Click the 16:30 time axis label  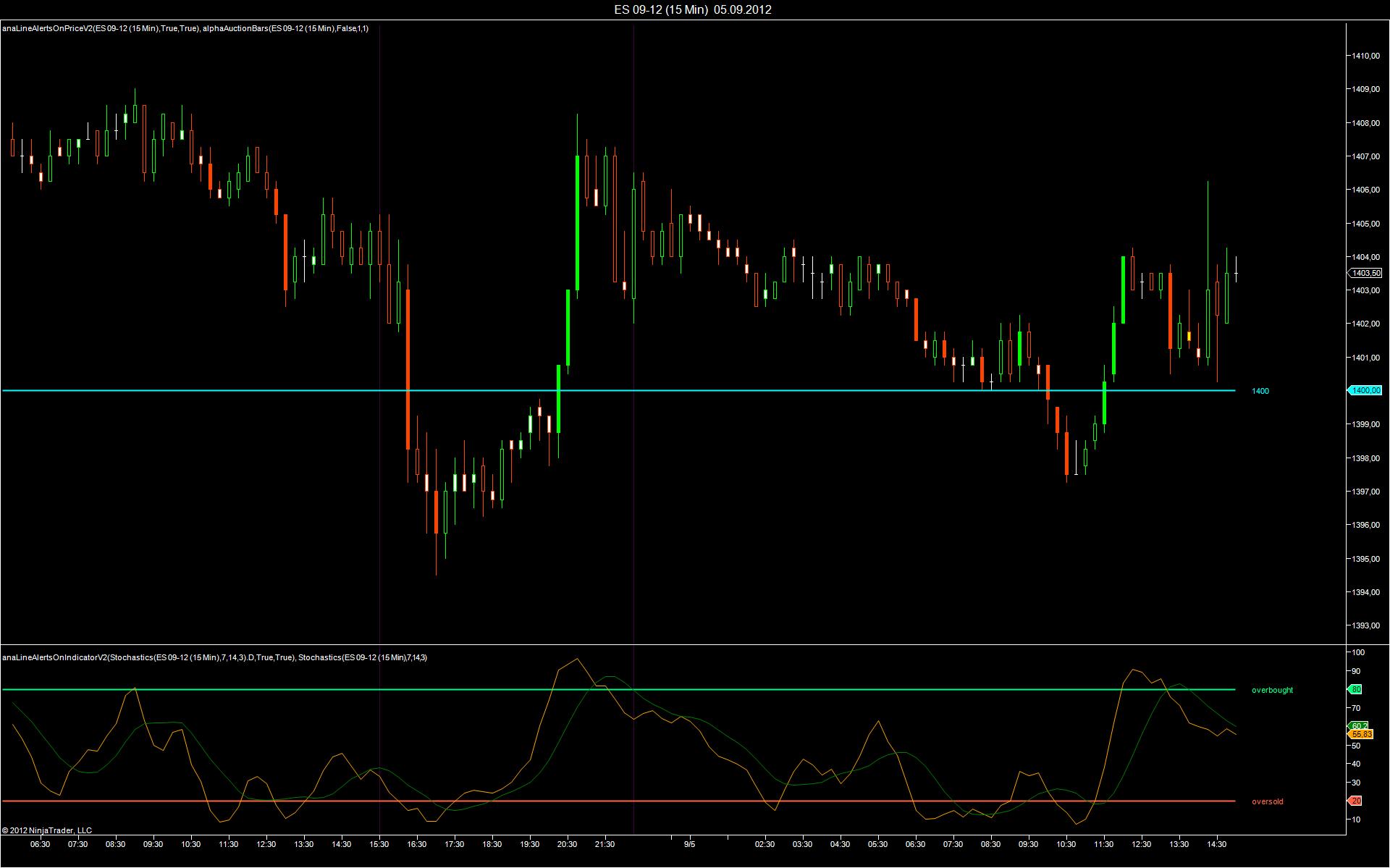coord(417,844)
